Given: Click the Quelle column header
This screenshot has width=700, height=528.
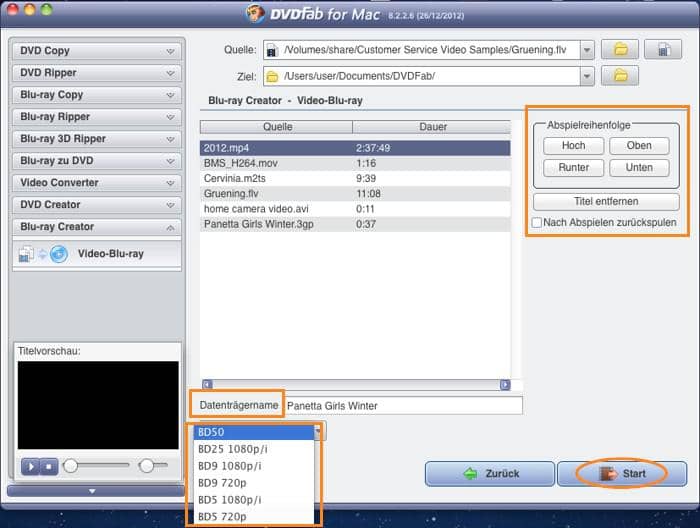Looking at the screenshot, I should coord(276,127).
